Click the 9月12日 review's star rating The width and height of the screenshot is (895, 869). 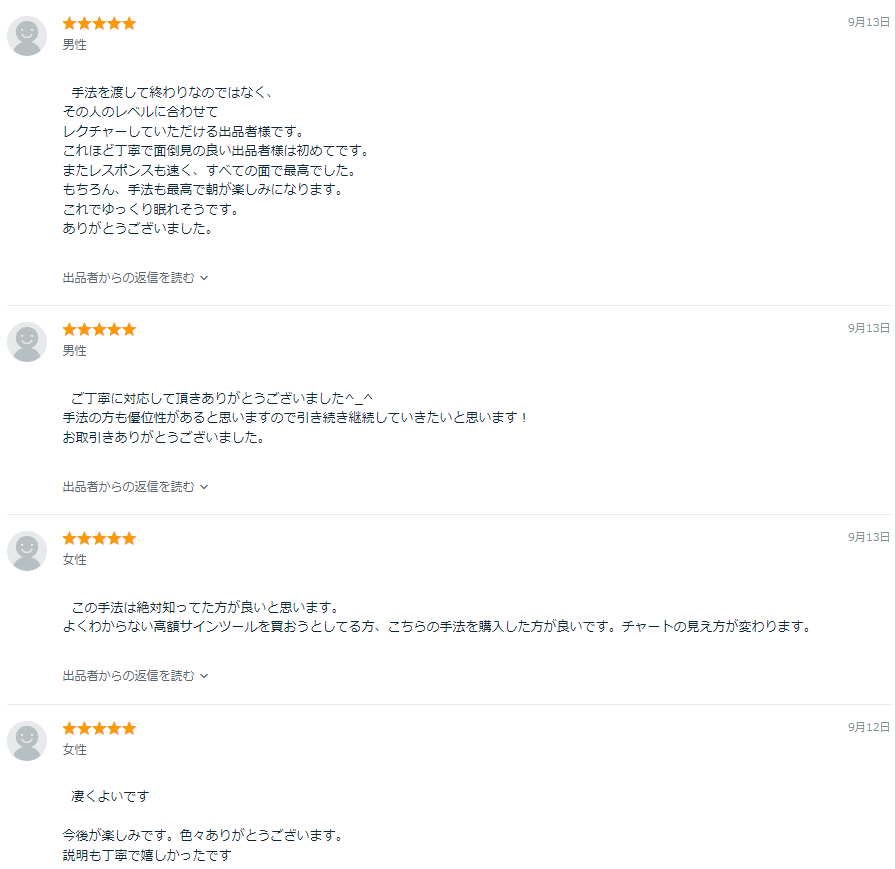pyautogui.click(x=99, y=729)
